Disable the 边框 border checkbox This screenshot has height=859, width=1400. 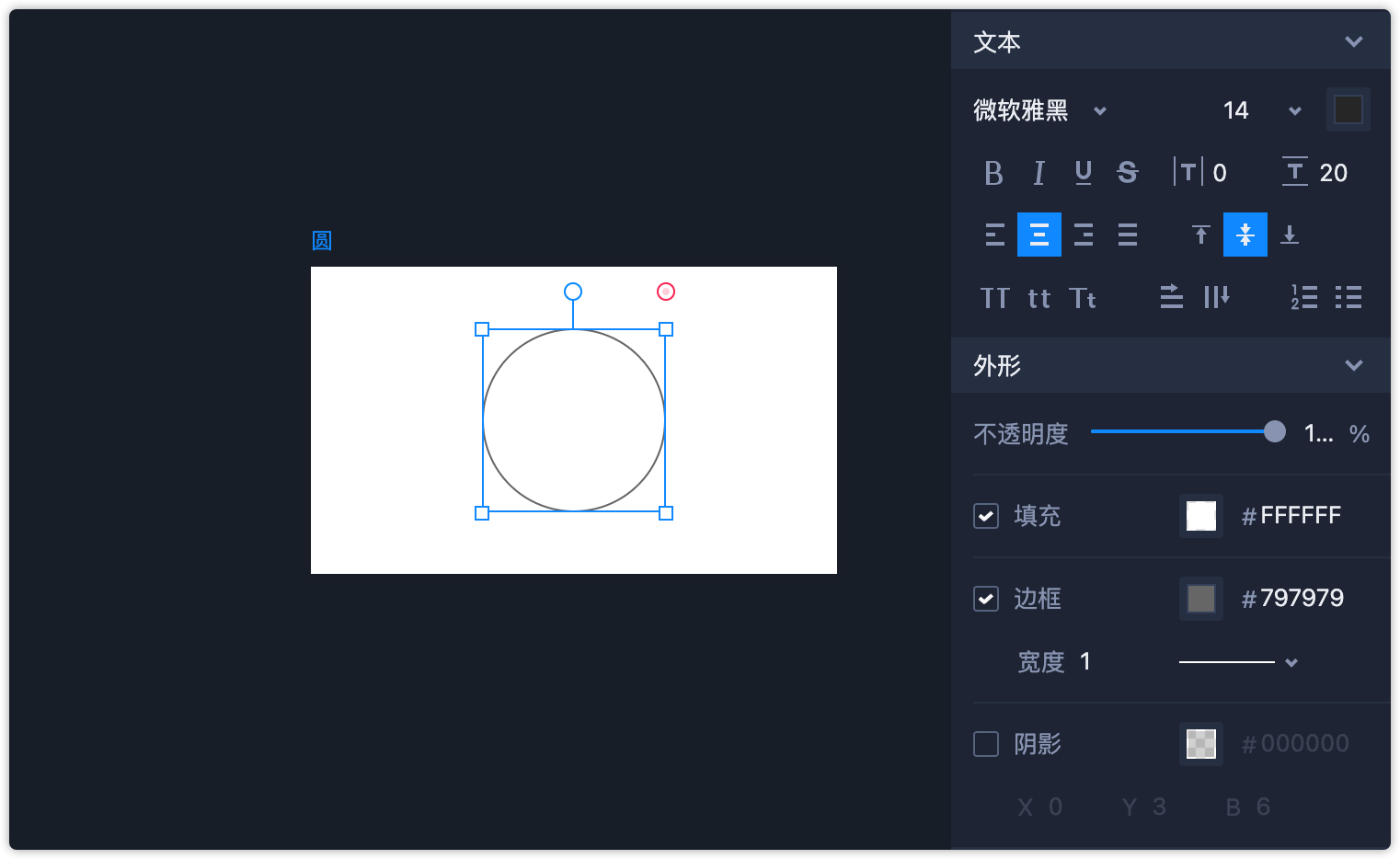(x=986, y=599)
